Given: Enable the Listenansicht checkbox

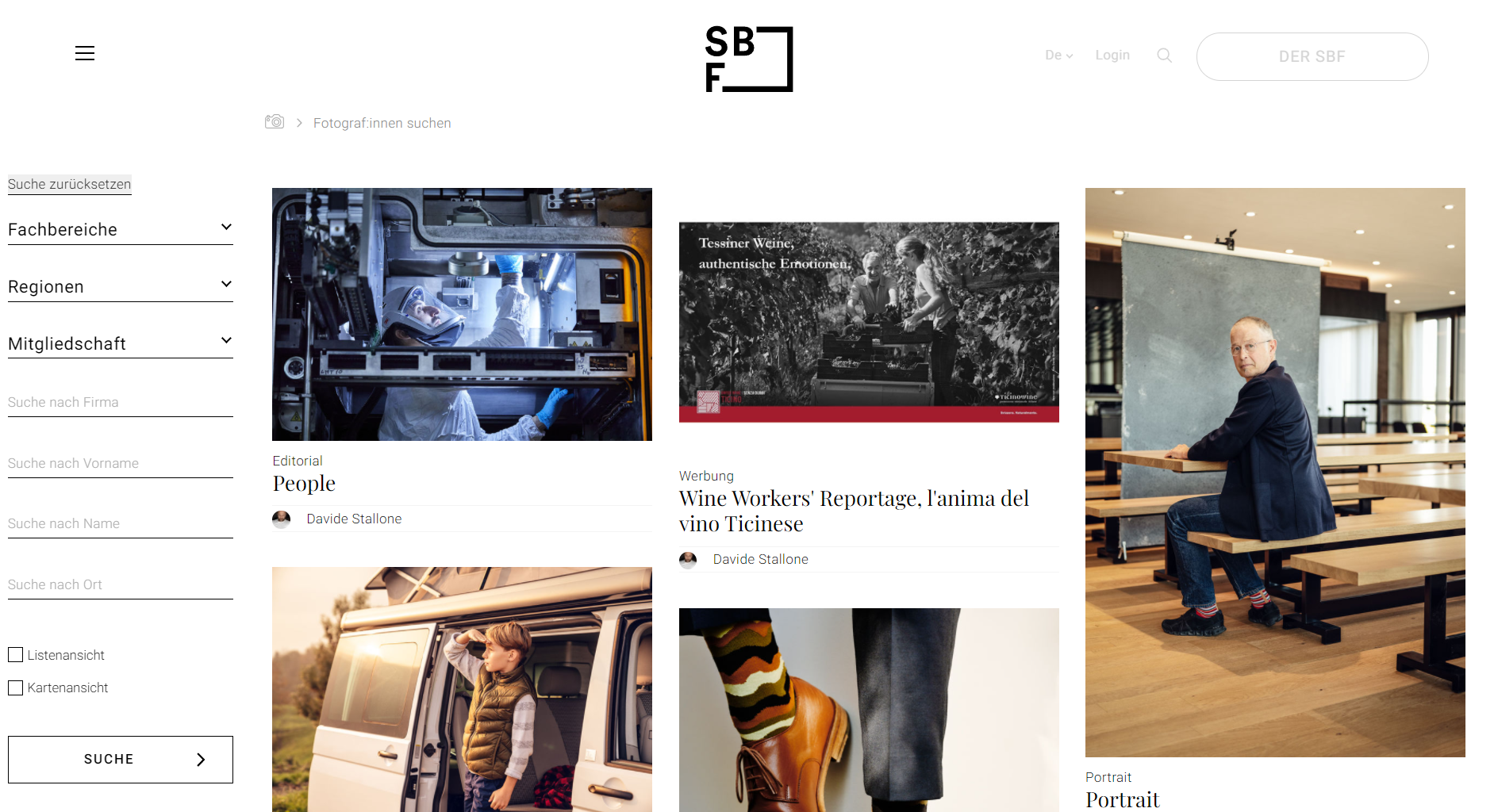Looking at the screenshot, I should coord(15,655).
